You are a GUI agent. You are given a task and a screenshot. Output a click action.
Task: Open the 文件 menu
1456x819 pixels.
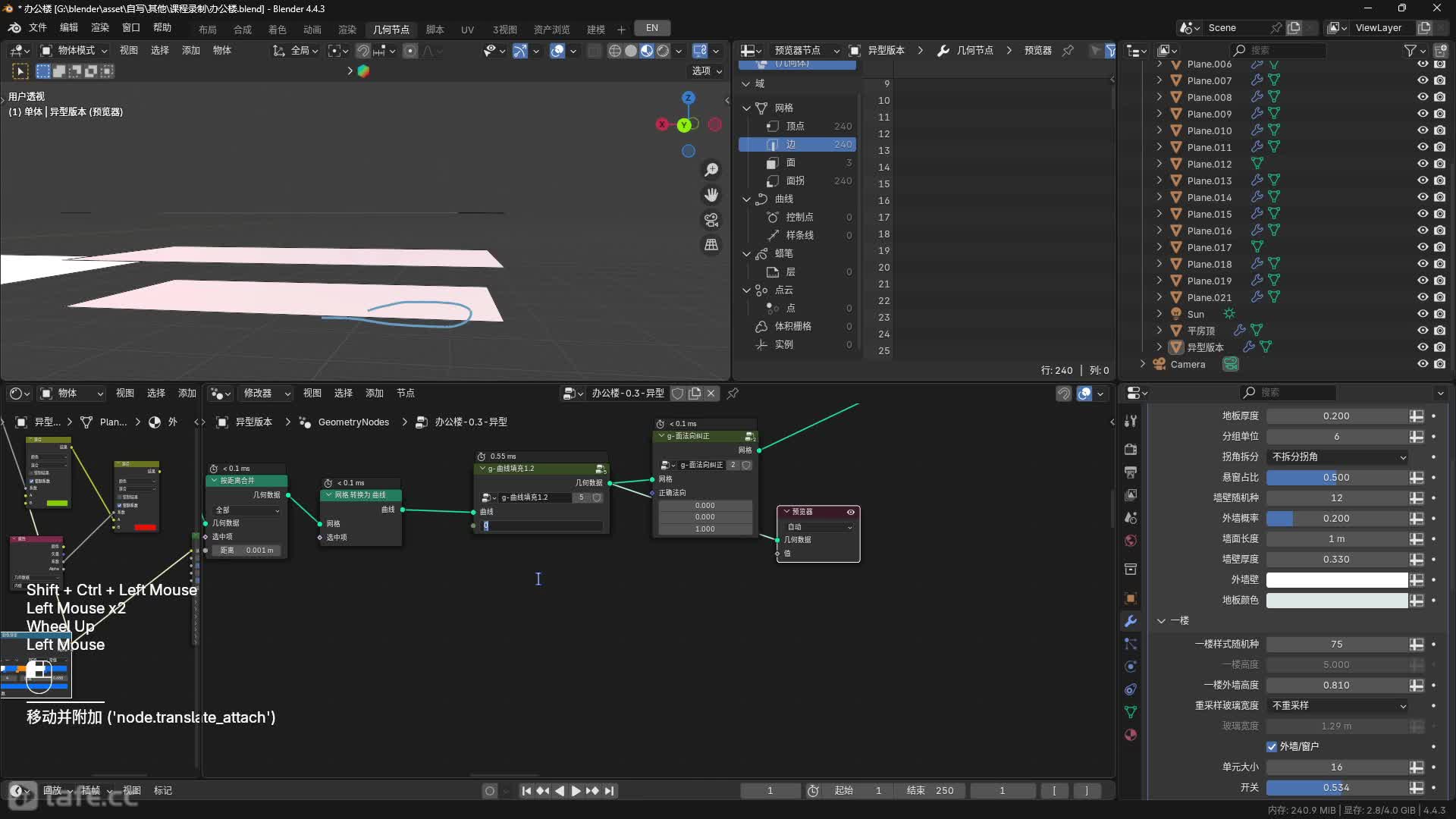click(x=38, y=28)
